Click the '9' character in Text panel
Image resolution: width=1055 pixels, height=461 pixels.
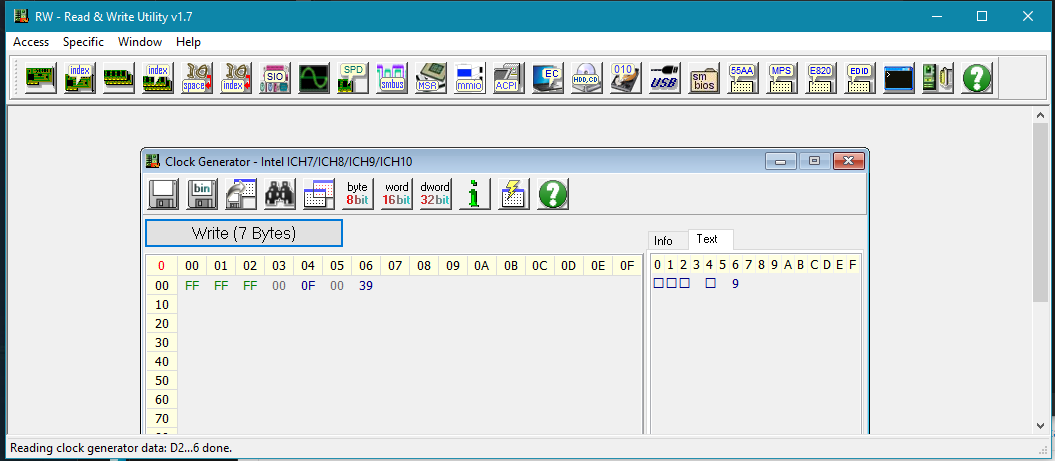coord(735,283)
